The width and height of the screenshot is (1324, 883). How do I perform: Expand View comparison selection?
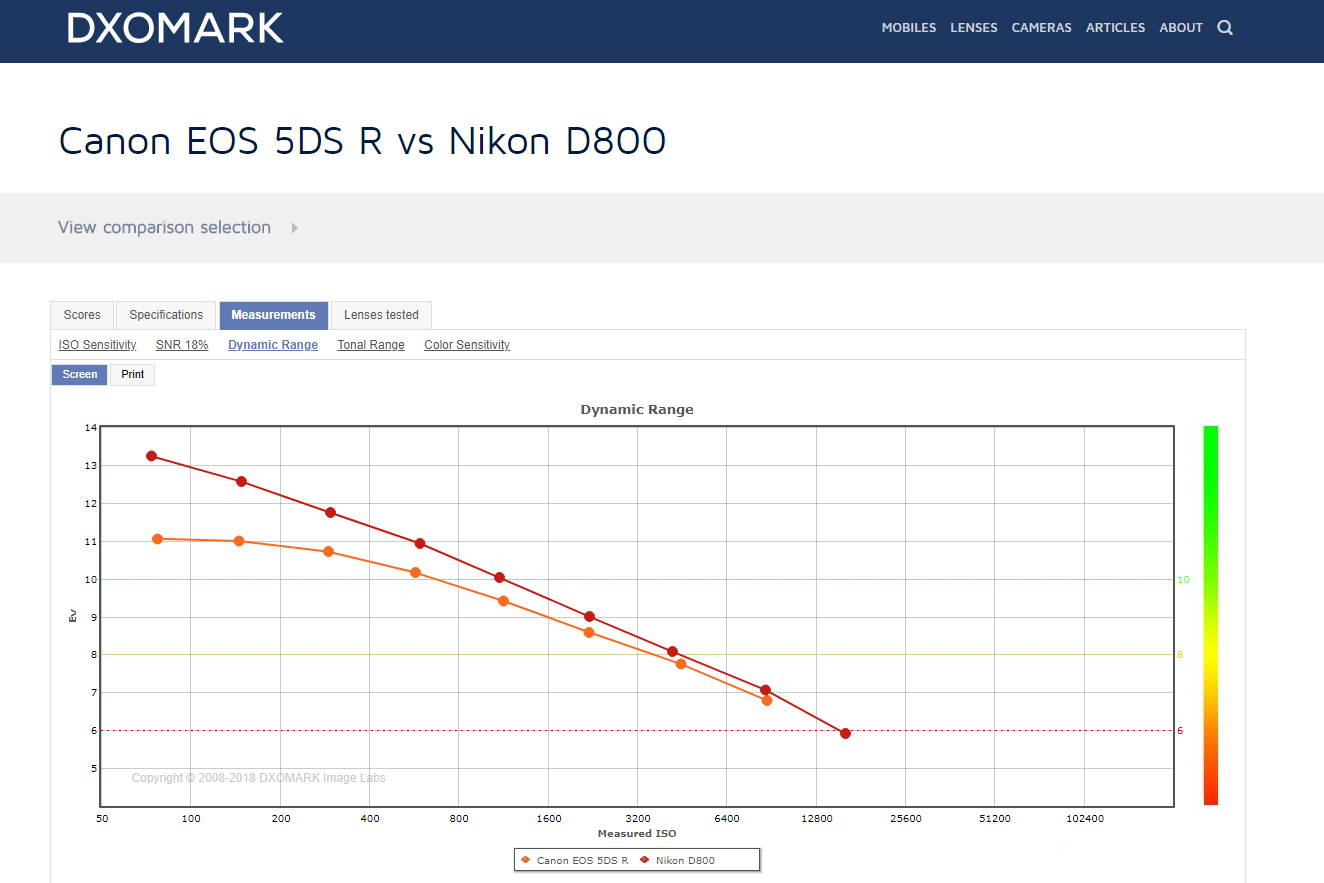[164, 227]
